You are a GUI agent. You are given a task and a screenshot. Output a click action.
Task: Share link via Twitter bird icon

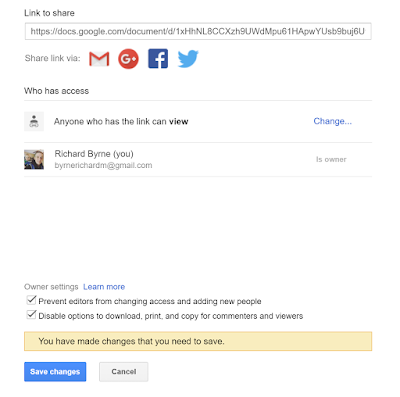[x=188, y=59]
